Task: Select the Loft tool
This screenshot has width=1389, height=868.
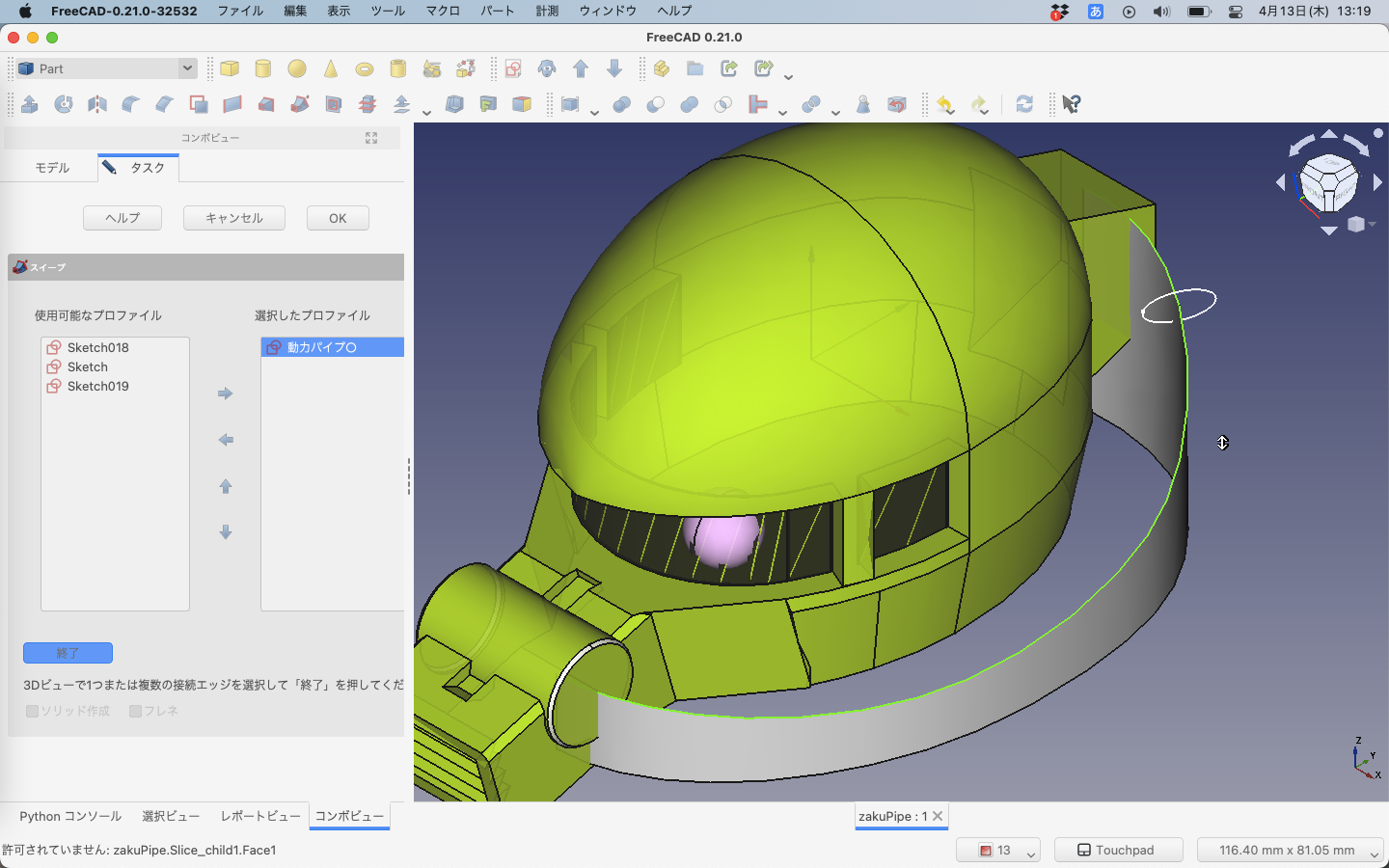Action: click(x=266, y=104)
